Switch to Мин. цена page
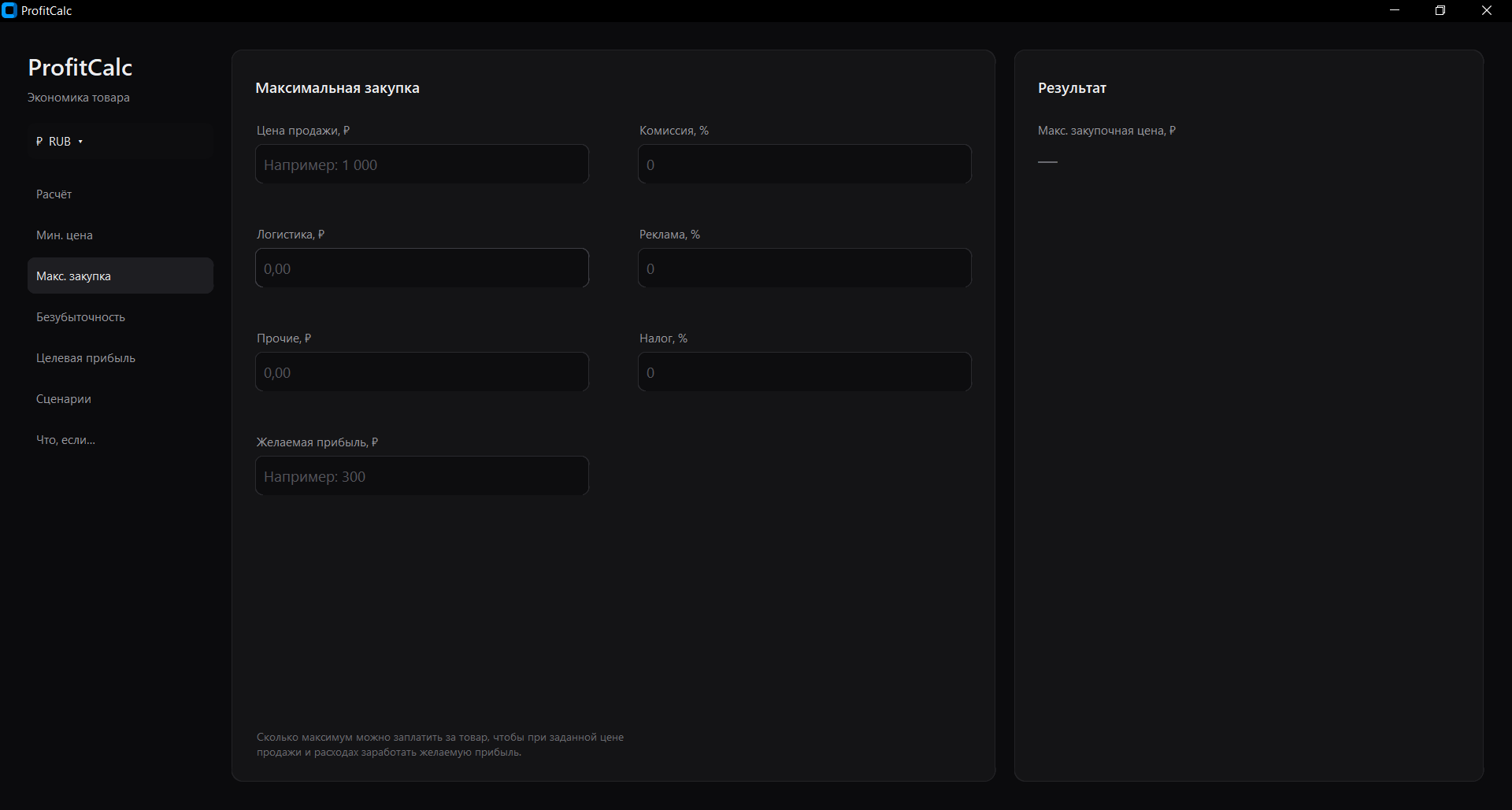The width and height of the screenshot is (1512, 810). click(x=120, y=235)
